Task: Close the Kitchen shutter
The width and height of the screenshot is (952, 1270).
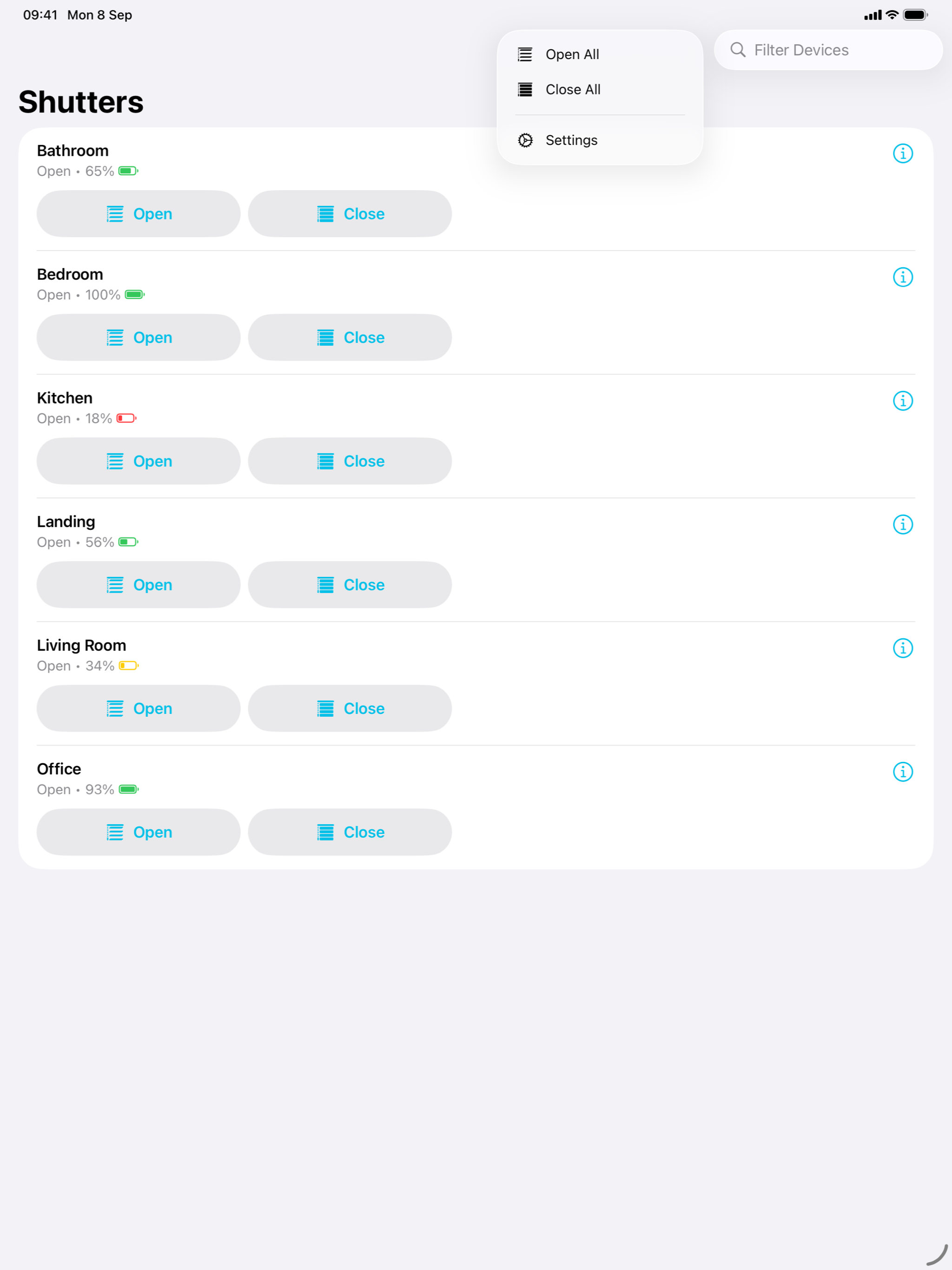Action: tap(350, 461)
